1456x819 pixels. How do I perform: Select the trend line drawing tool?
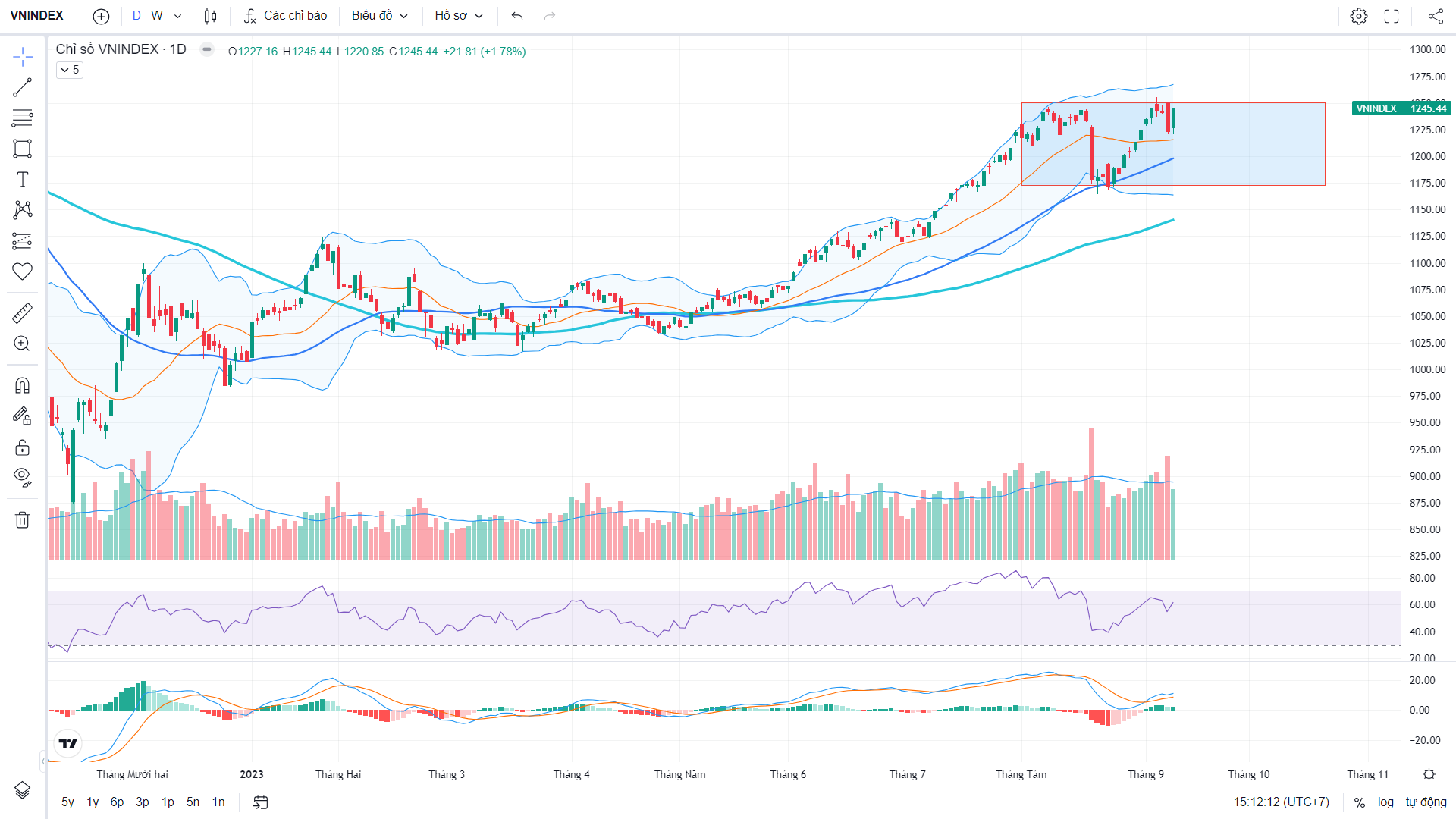pos(23,87)
